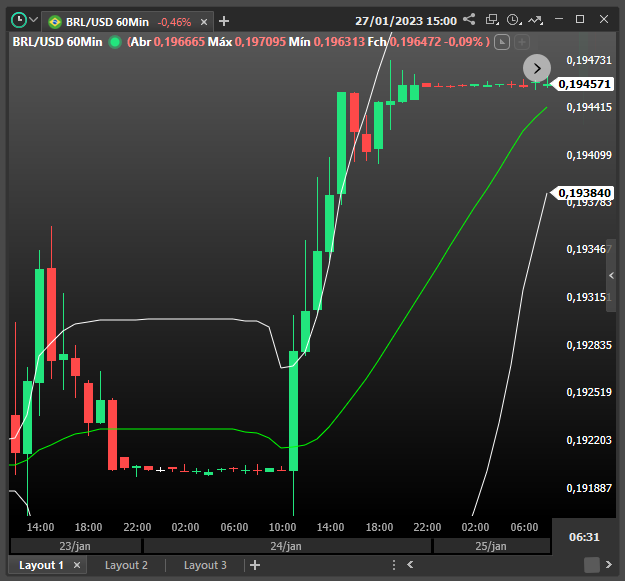625x581 pixels.
Task: Click the green clock icon at top left
Action: [x=18, y=20]
